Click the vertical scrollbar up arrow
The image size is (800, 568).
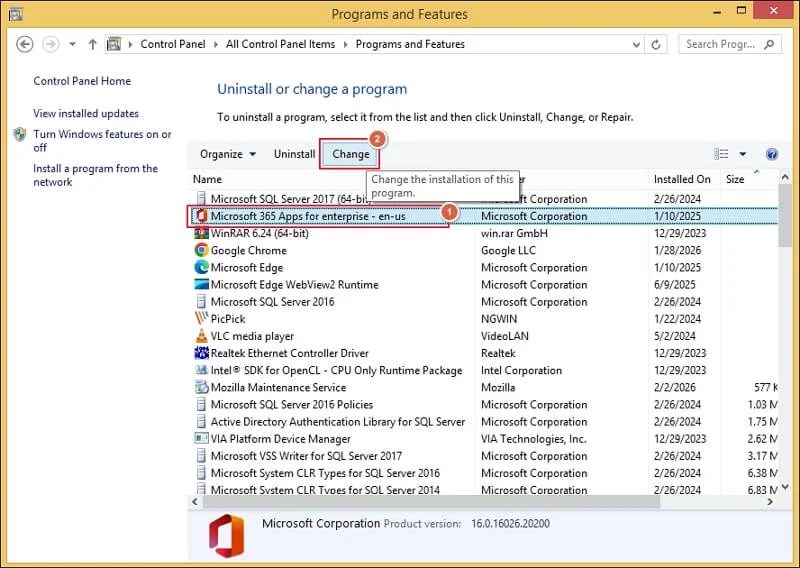785,177
